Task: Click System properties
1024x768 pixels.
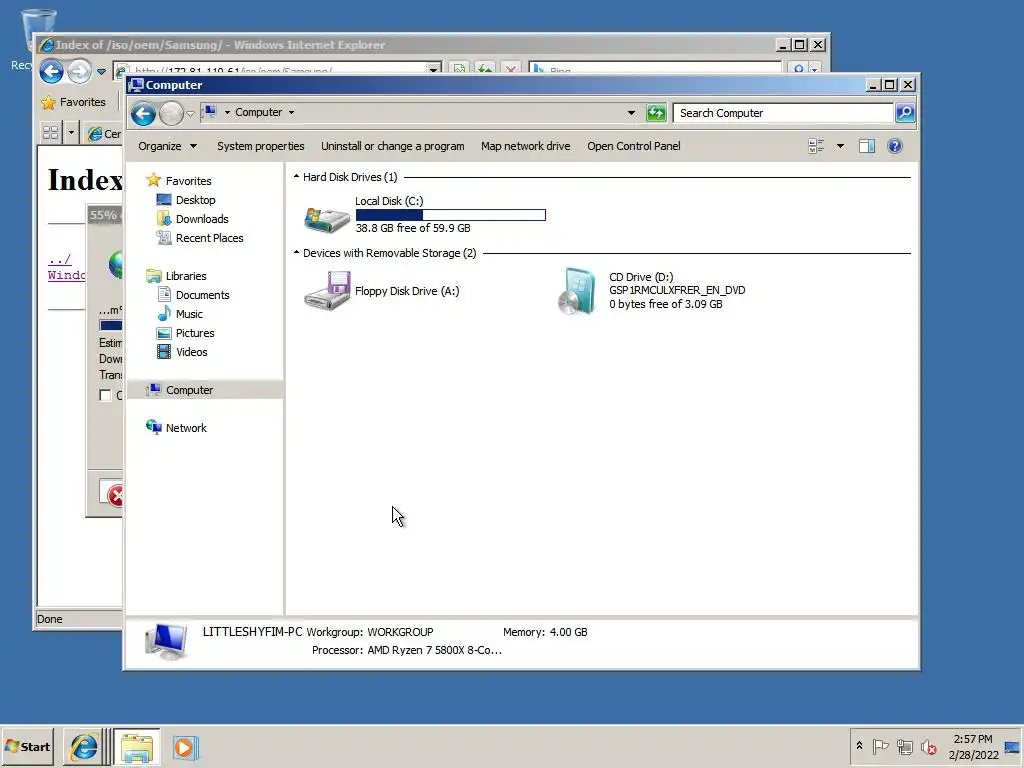Action: 261,146
